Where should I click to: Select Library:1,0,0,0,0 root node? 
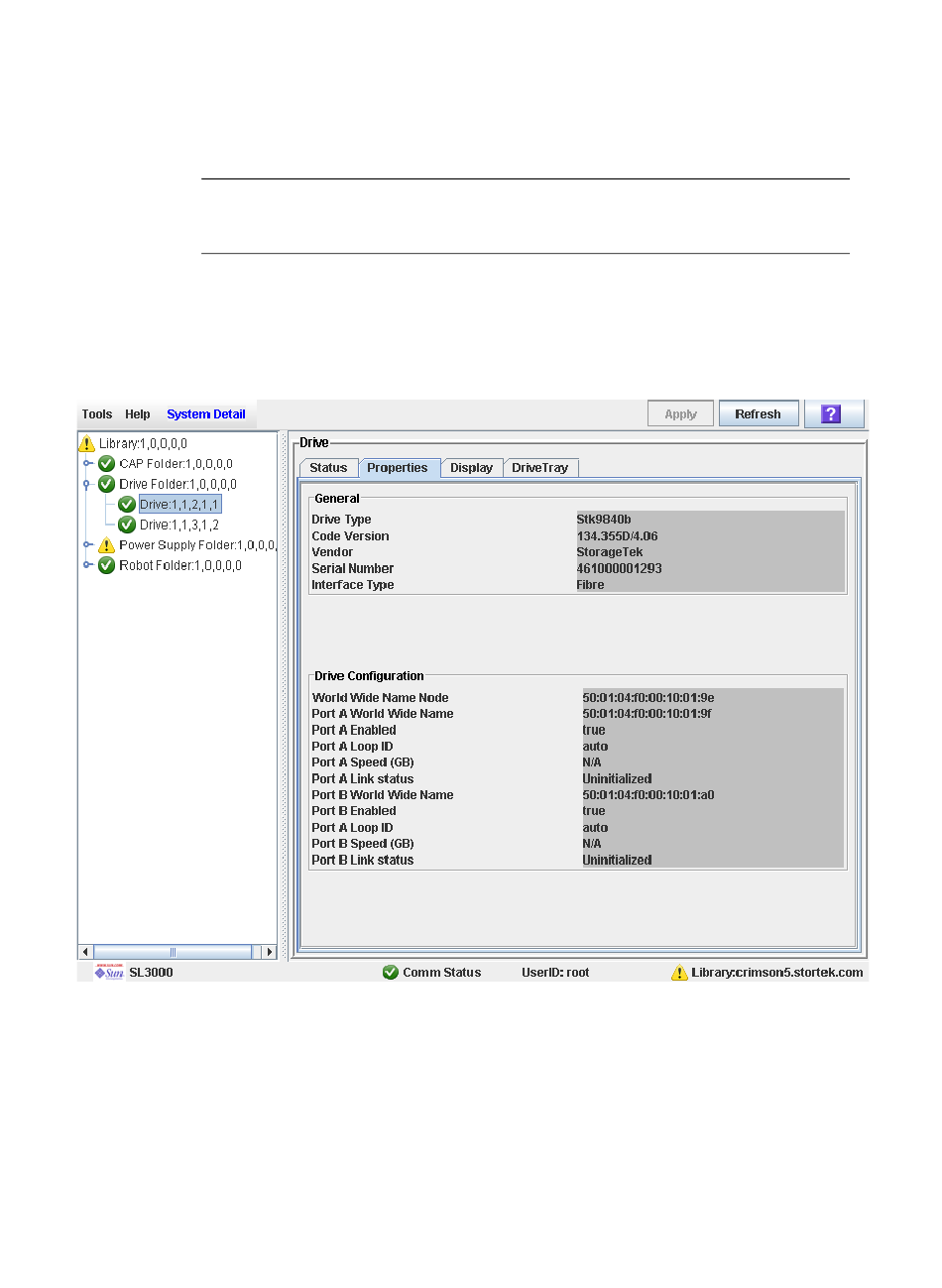(143, 443)
